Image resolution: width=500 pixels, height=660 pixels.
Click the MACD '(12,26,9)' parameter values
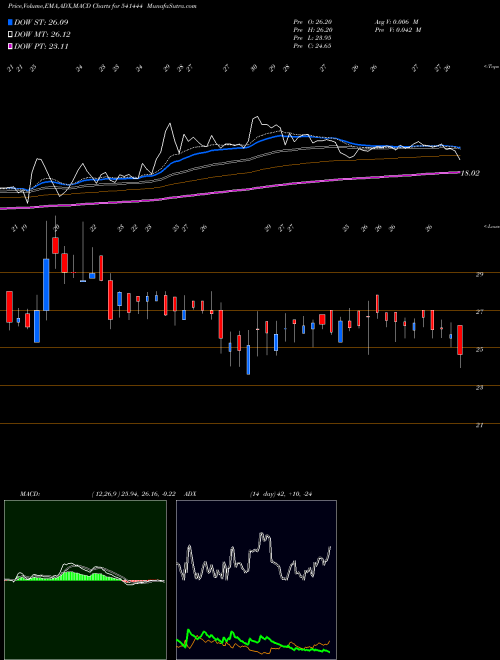coord(136,494)
